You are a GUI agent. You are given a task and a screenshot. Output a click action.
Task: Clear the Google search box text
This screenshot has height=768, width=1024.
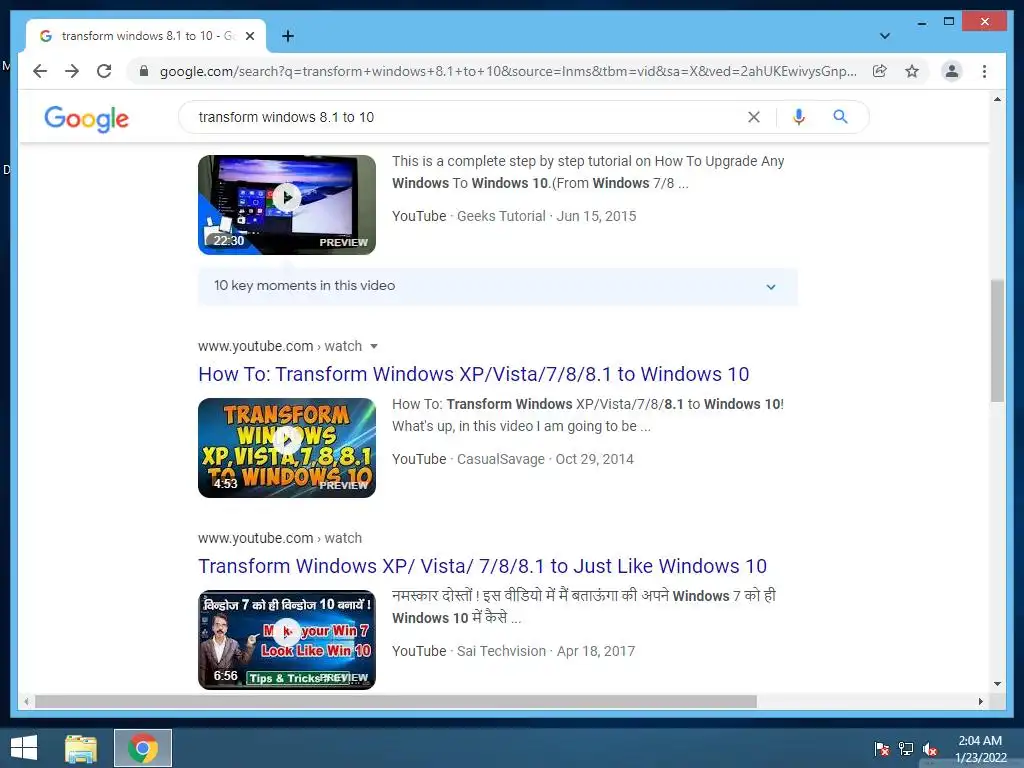(754, 117)
